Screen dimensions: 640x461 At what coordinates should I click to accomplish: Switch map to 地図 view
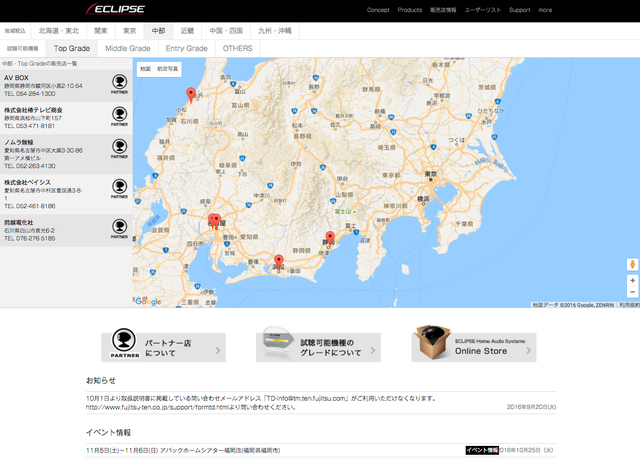[146, 69]
